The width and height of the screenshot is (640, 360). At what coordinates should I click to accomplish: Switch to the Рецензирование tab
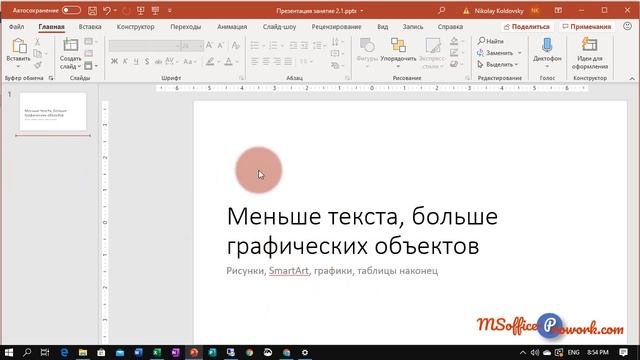coord(336,27)
